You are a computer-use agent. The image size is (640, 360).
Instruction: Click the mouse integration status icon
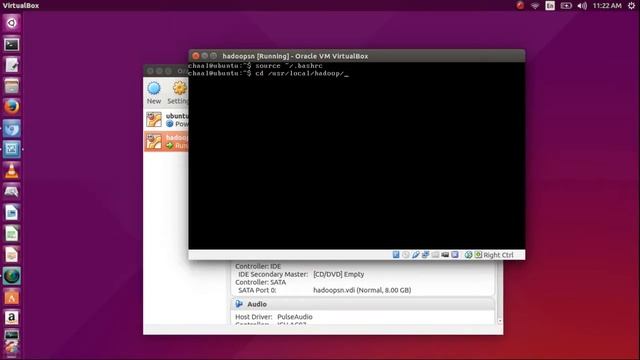coord(468,255)
